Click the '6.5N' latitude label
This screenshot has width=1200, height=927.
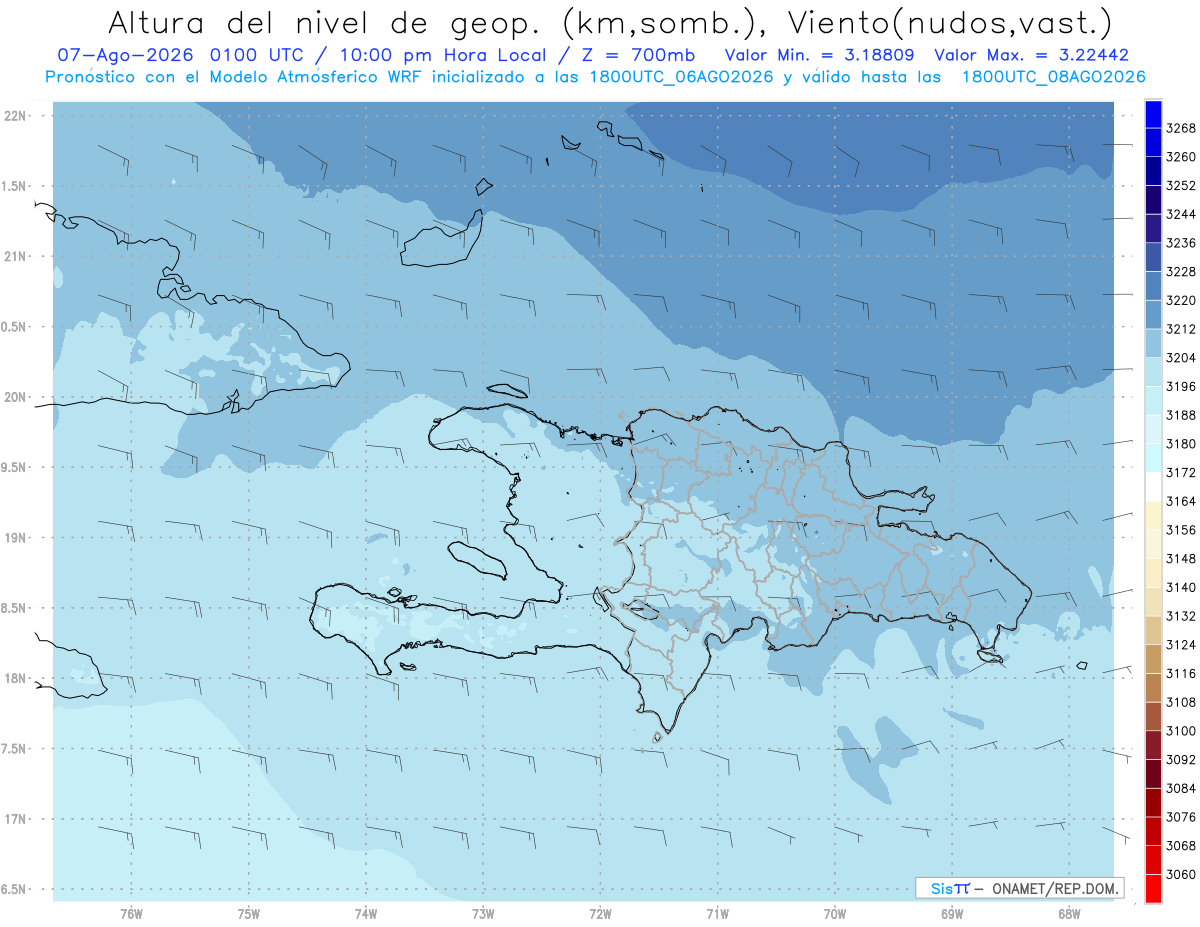(14, 890)
